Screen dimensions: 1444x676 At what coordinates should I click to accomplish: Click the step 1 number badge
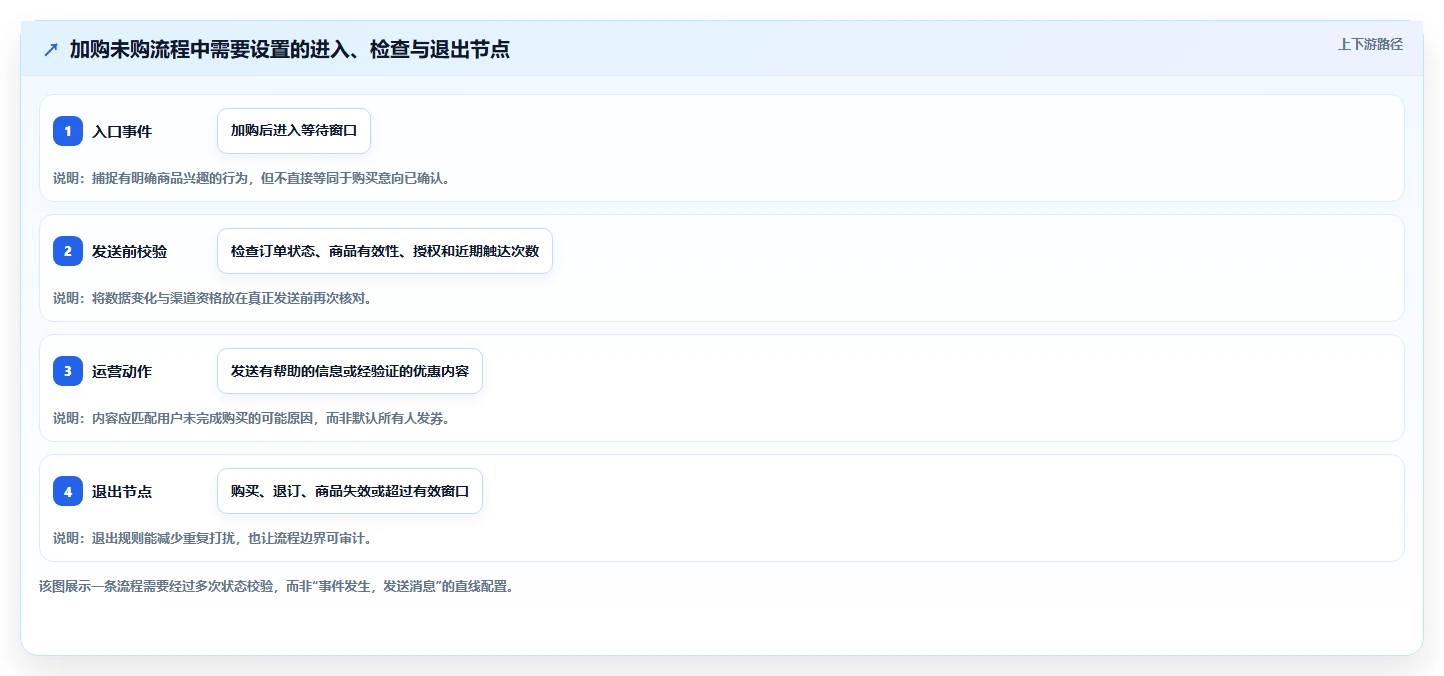point(68,131)
